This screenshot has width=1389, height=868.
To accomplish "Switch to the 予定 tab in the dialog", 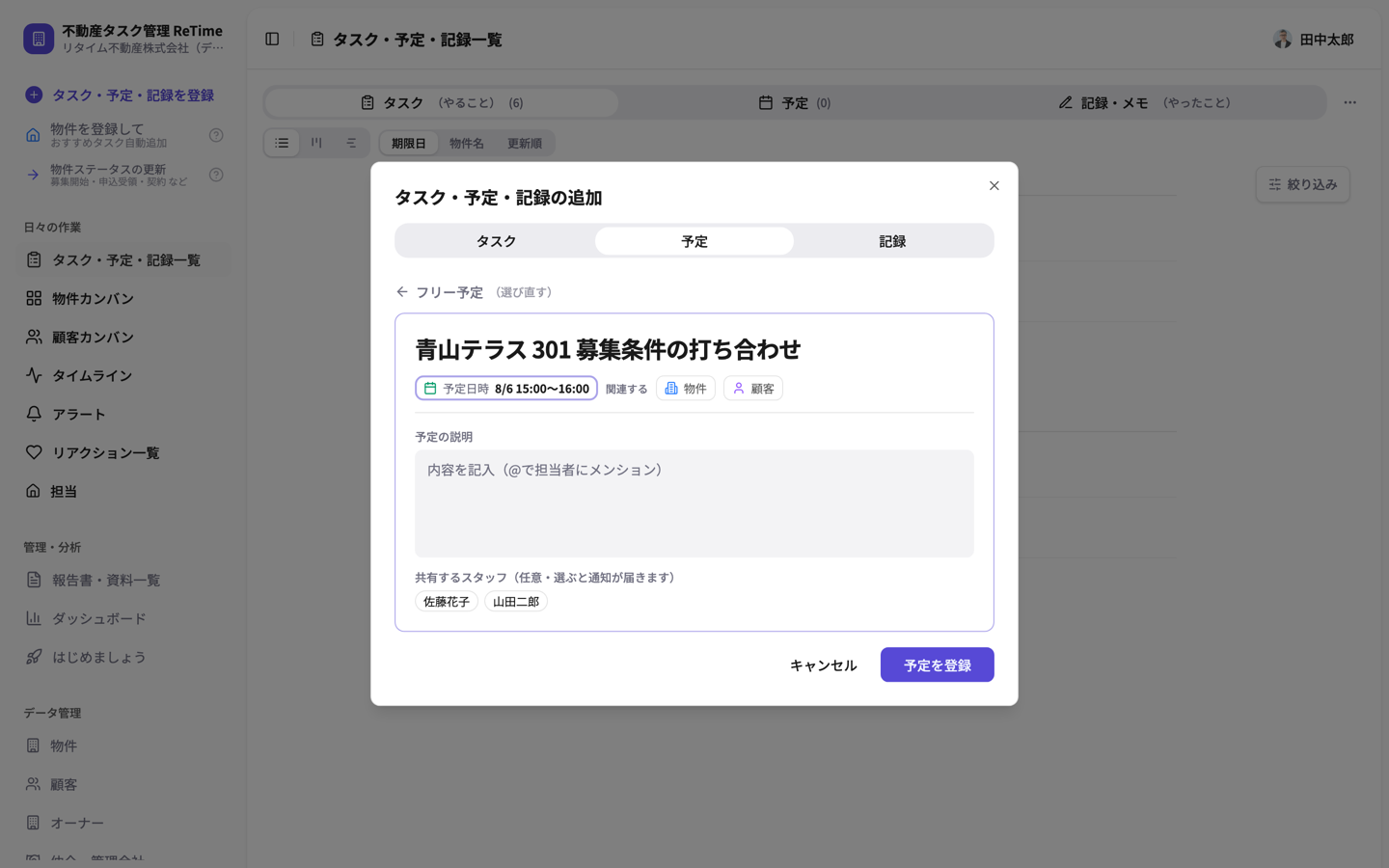I will [x=694, y=241].
